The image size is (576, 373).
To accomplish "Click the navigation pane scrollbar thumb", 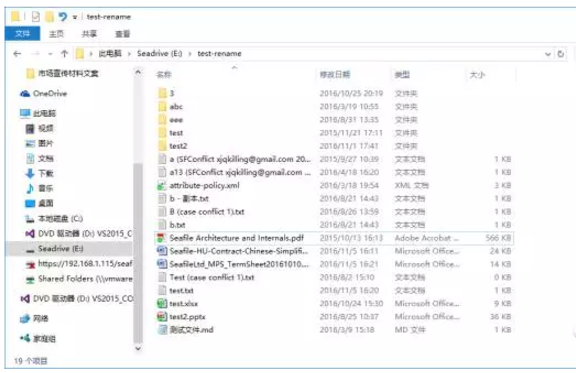I will pos(138,254).
